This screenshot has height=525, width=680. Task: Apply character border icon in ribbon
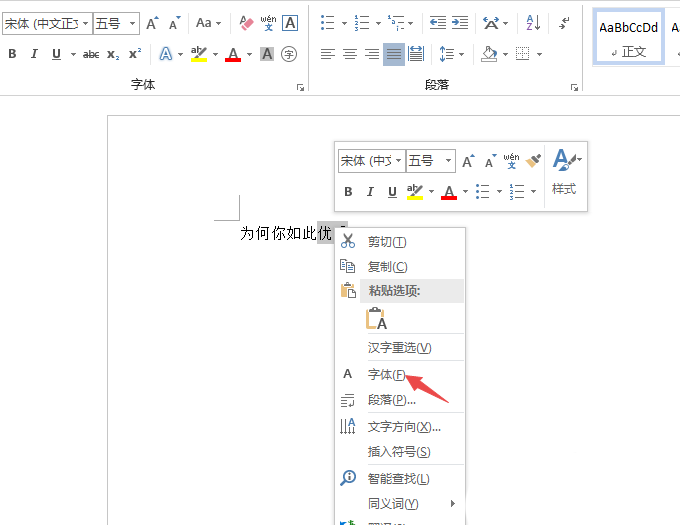coord(290,23)
